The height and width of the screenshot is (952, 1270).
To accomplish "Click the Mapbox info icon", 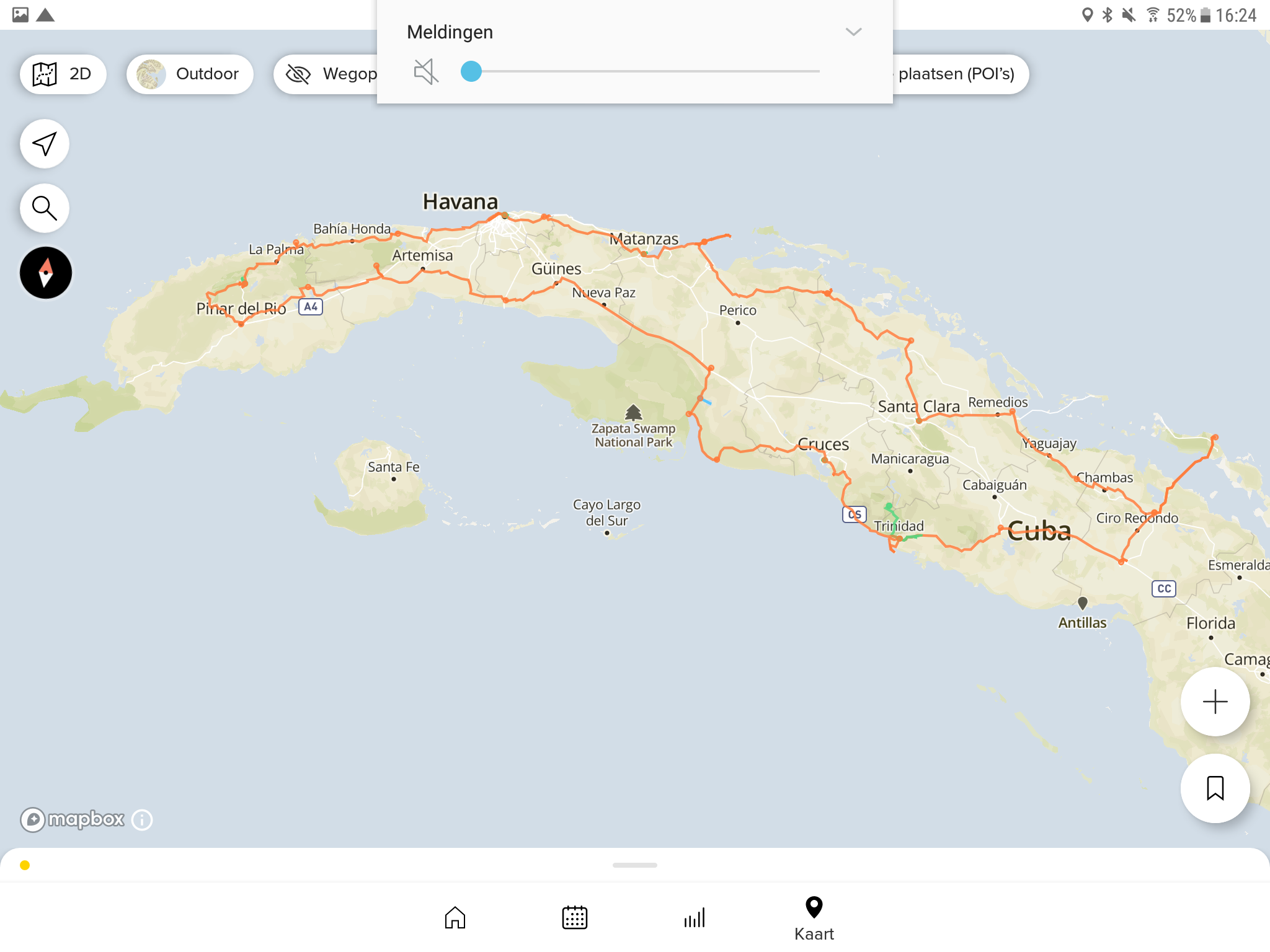I will point(142,820).
